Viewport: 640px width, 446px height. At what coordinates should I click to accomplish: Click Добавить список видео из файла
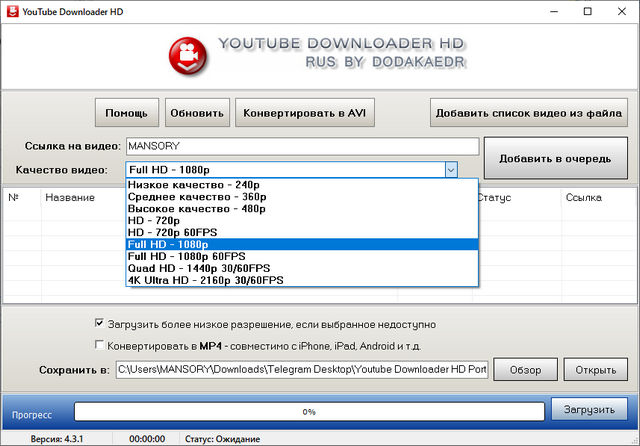(530, 112)
